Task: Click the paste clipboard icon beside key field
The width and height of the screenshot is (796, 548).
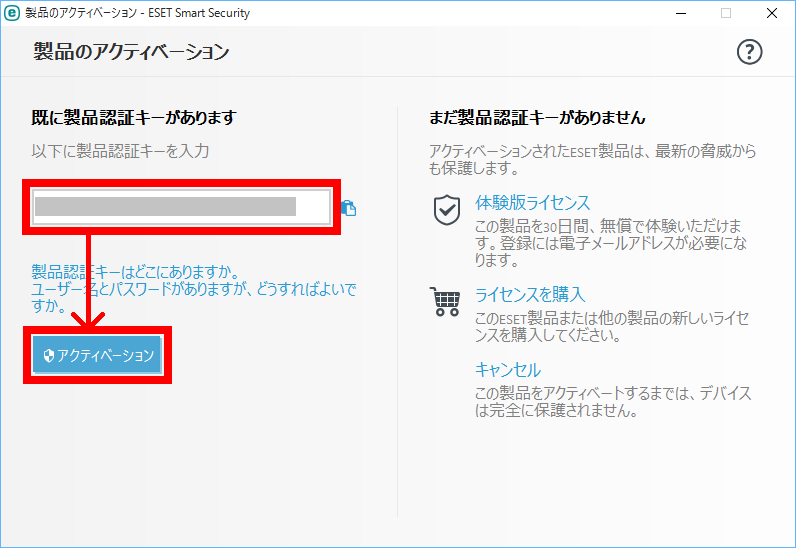Action: point(349,208)
